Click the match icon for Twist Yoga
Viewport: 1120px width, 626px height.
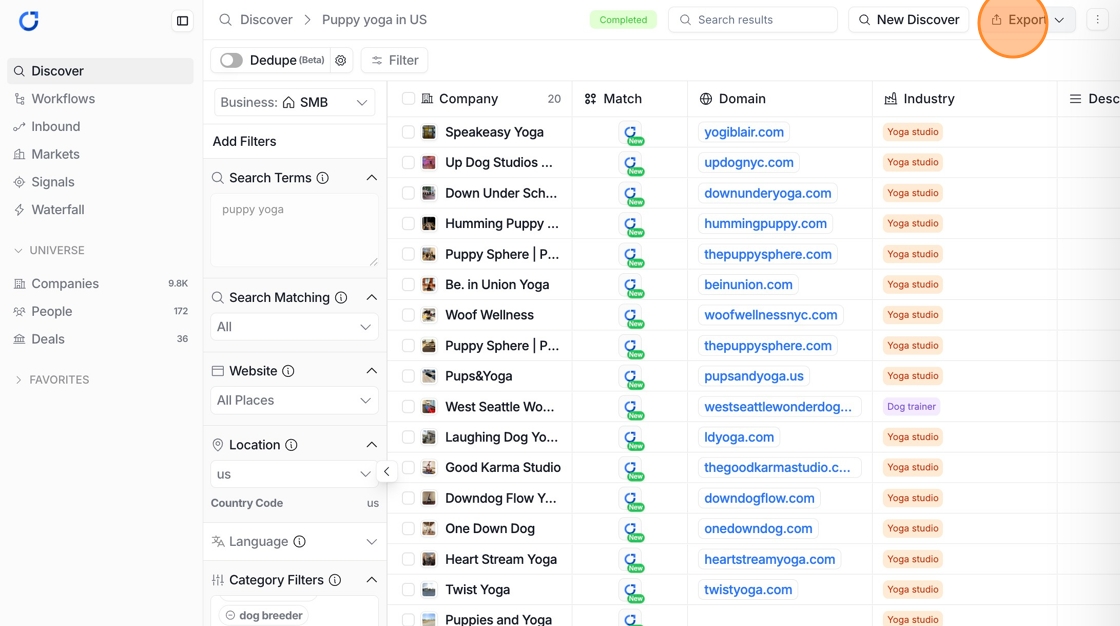(631, 591)
